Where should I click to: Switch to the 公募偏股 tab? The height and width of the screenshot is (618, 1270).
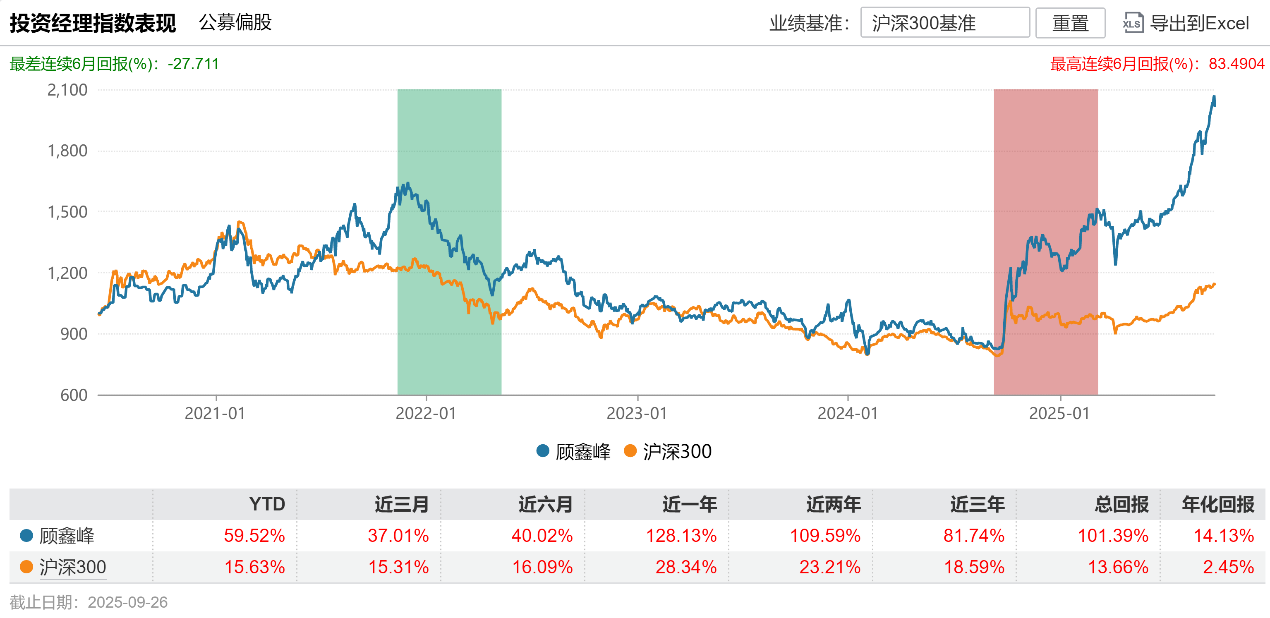click(x=235, y=22)
